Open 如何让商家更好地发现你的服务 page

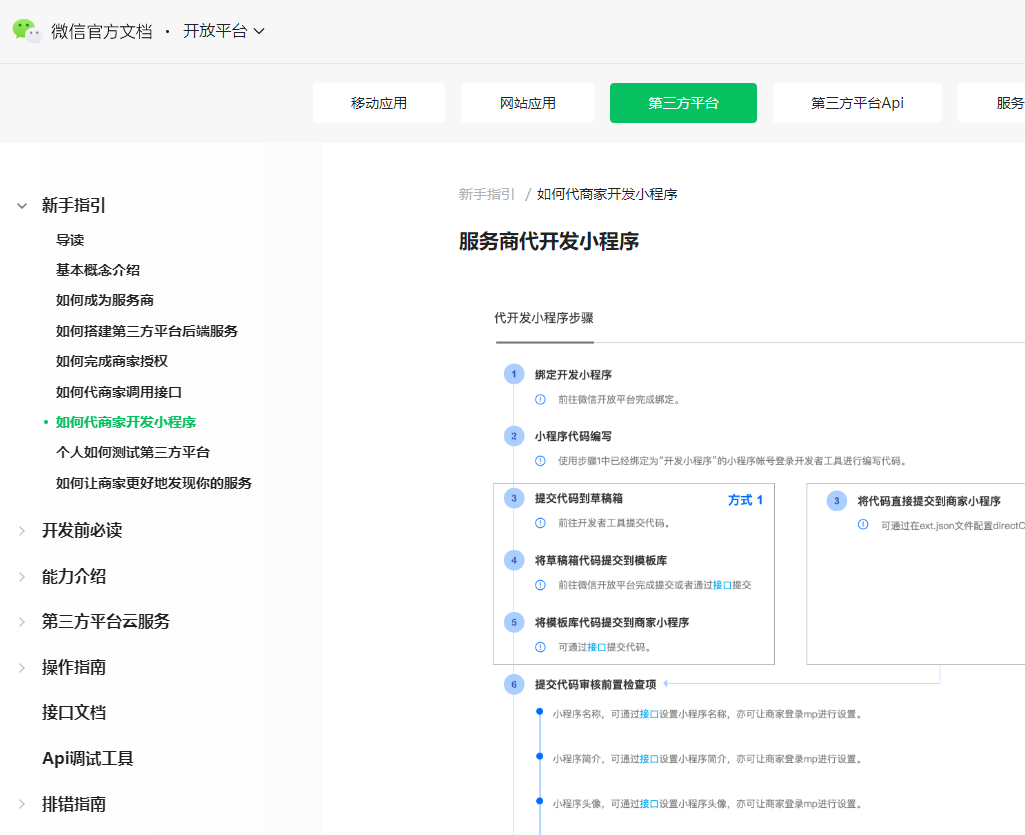[x=154, y=483]
